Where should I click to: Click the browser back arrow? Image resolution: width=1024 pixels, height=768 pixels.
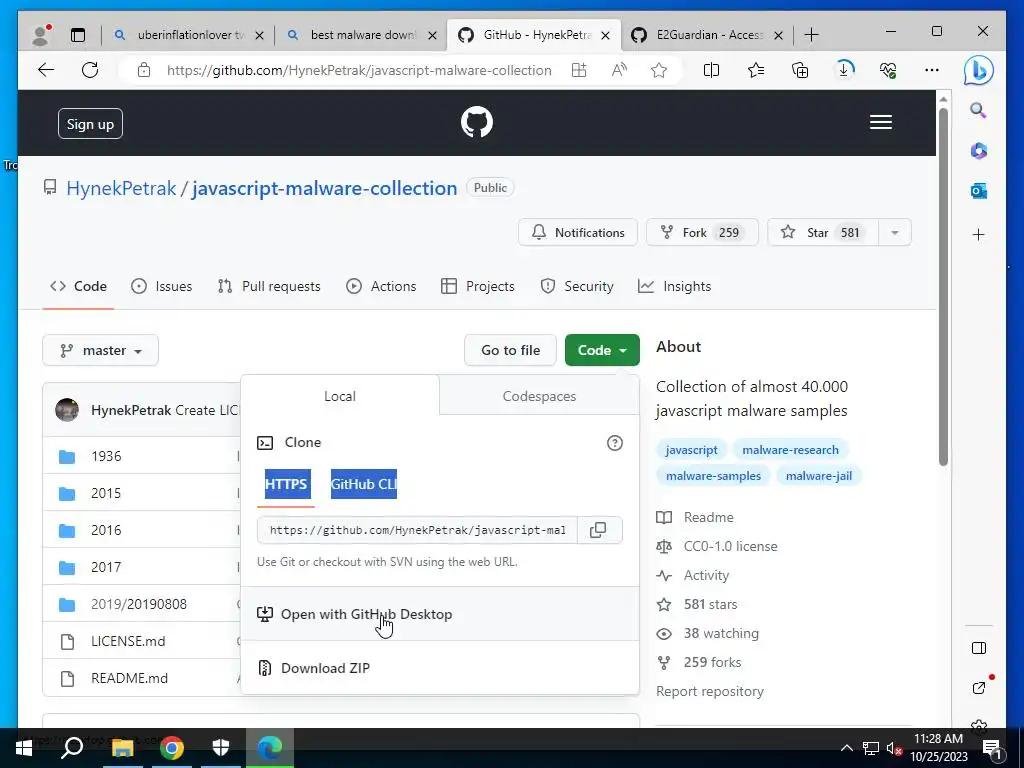(x=46, y=70)
